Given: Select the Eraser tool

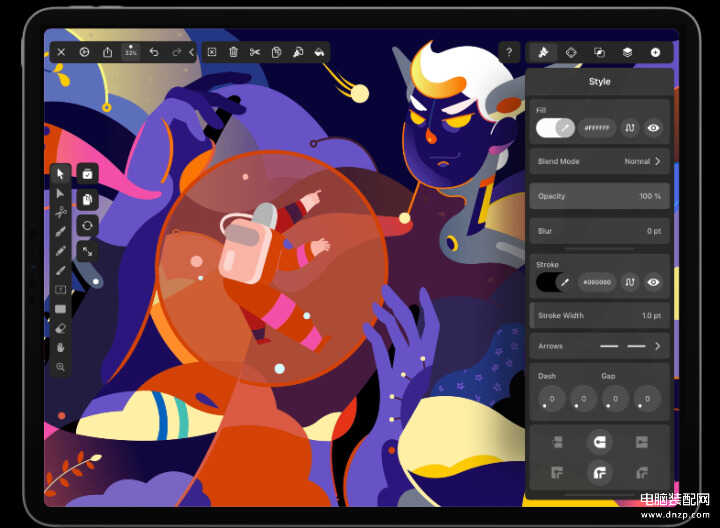Looking at the screenshot, I should click(x=60, y=328).
